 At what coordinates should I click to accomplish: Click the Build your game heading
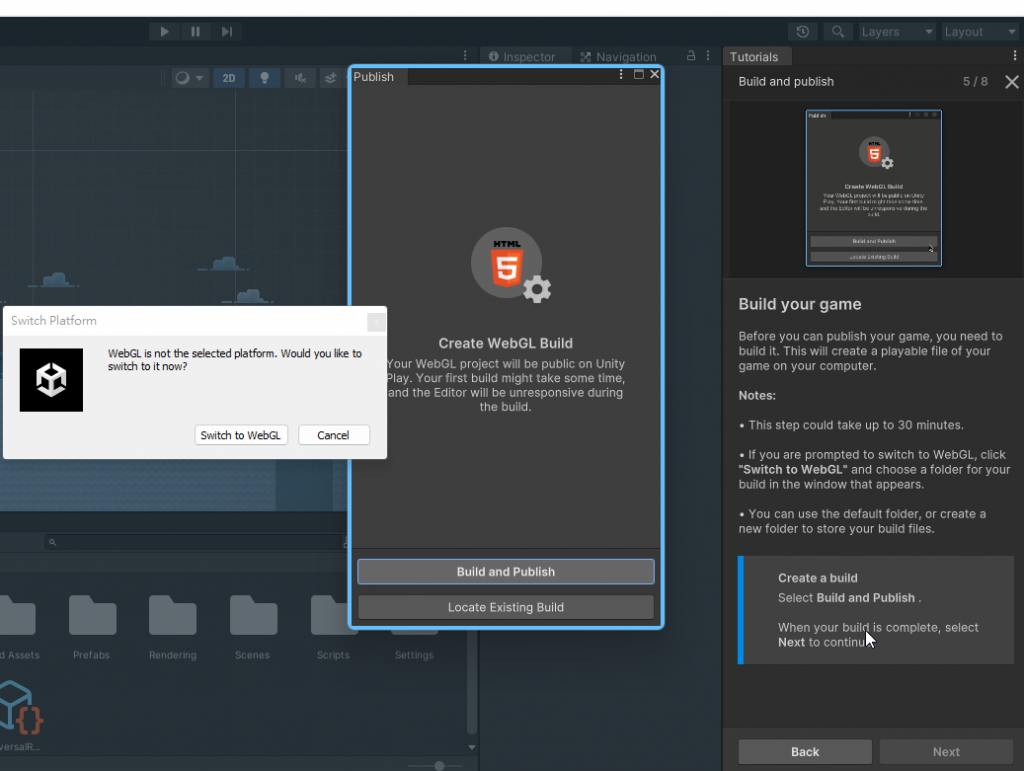click(x=800, y=304)
